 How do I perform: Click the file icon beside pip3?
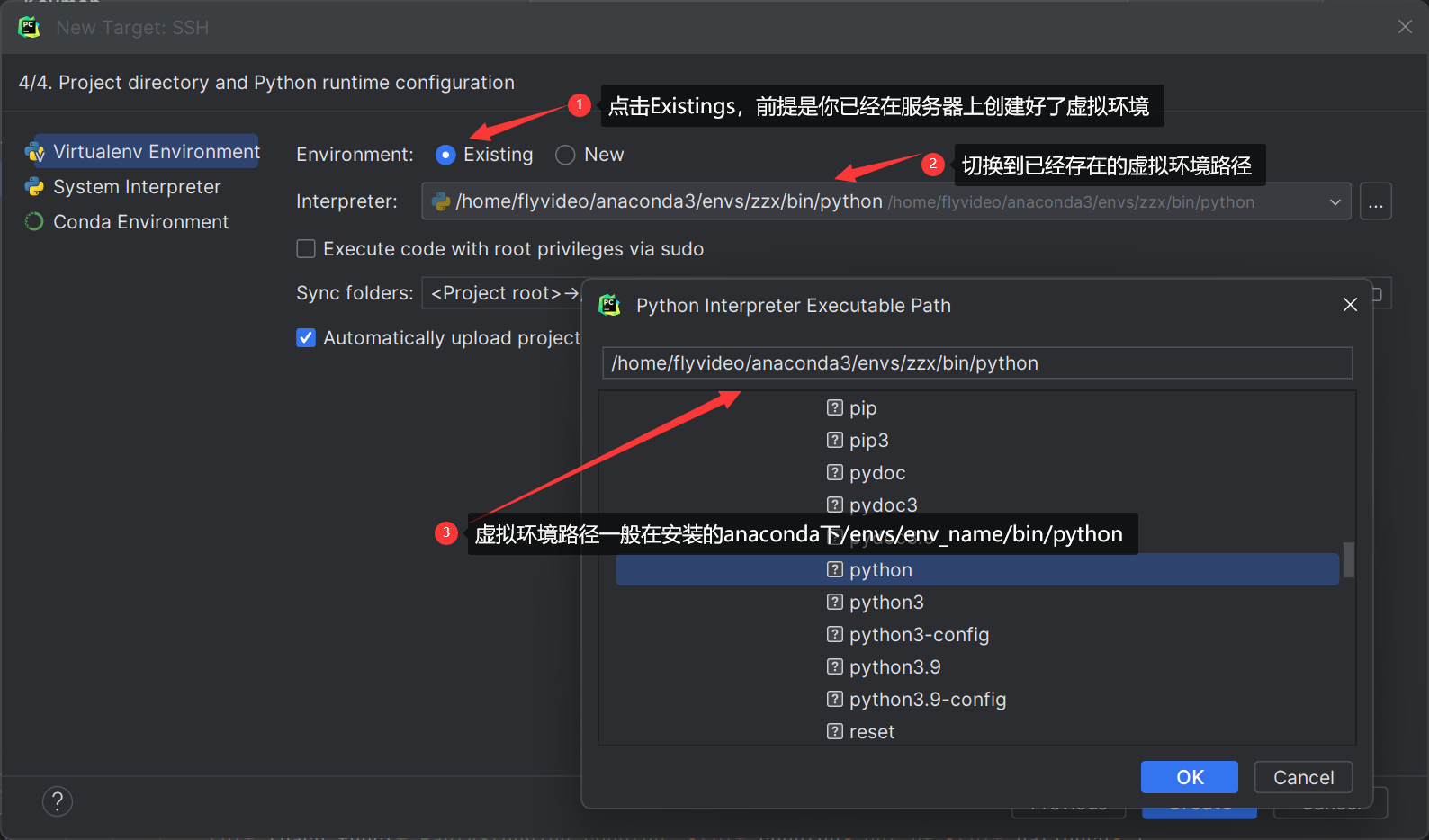[x=835, y=440]
